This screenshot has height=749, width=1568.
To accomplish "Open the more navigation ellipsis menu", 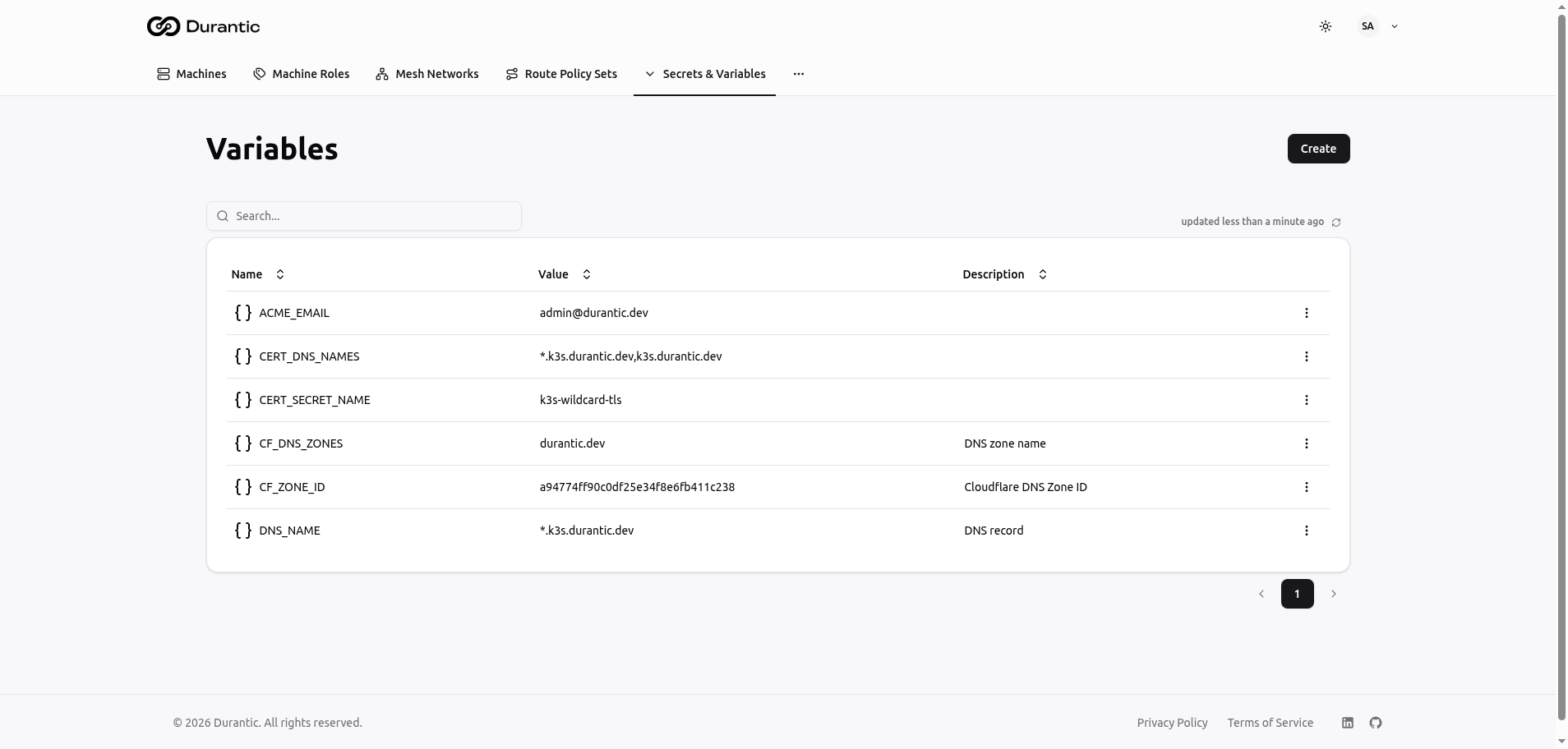I will click(x=798, y=74).
